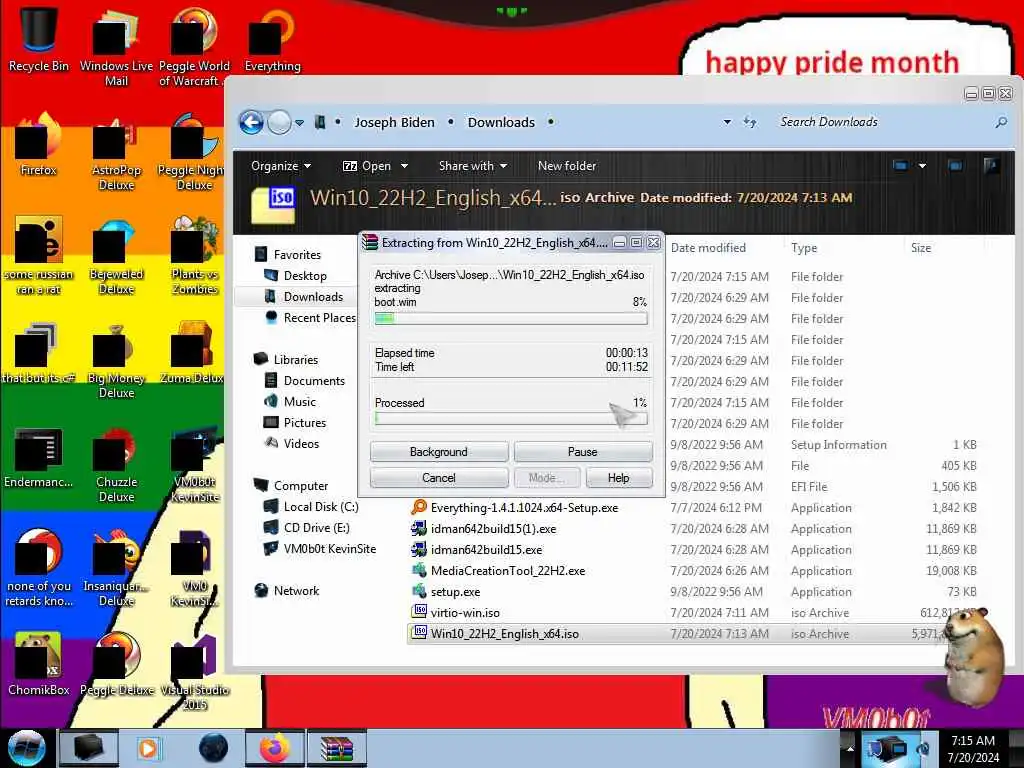Send WinRAR extraction to Background

(x=439, y=452)
